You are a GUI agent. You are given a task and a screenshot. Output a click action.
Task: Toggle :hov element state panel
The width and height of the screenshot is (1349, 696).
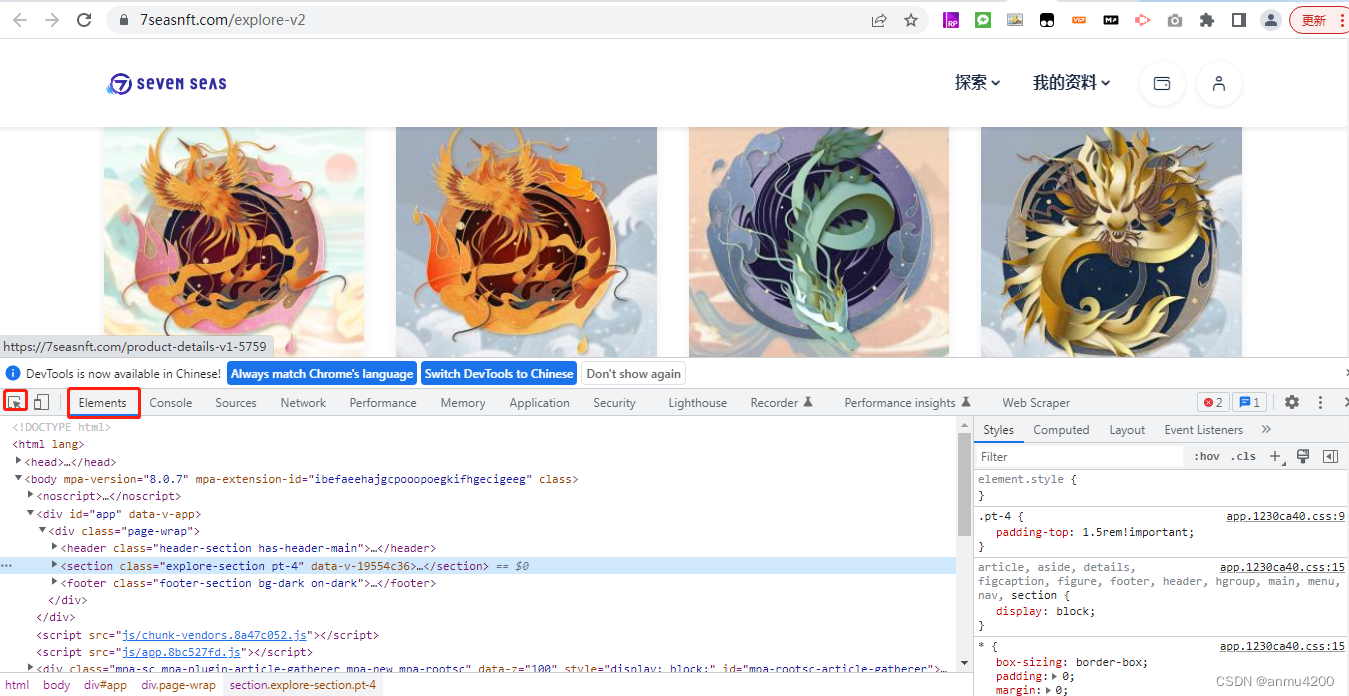[1207, 456]
